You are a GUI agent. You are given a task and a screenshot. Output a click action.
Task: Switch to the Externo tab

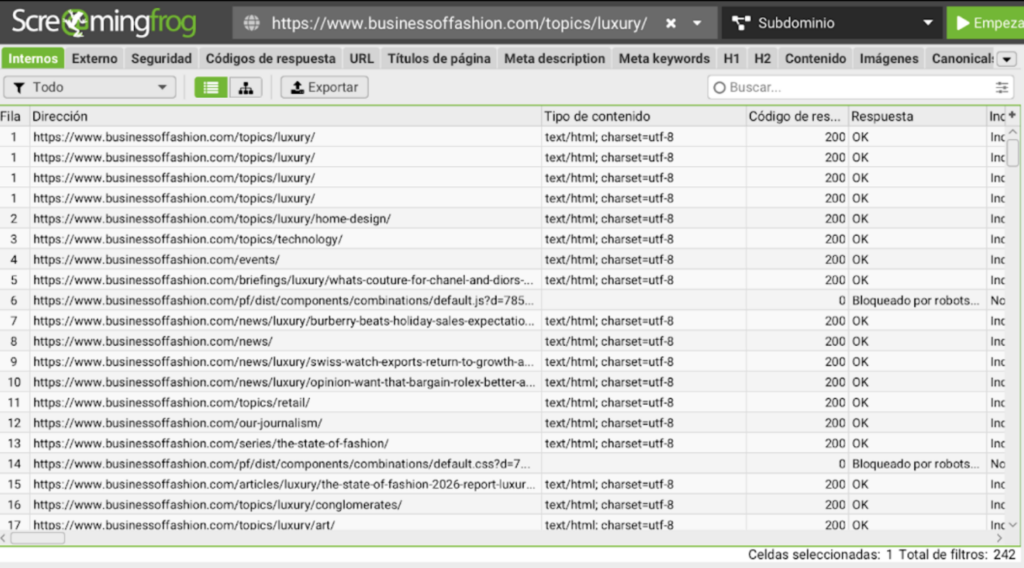click(x=94, y=59)
